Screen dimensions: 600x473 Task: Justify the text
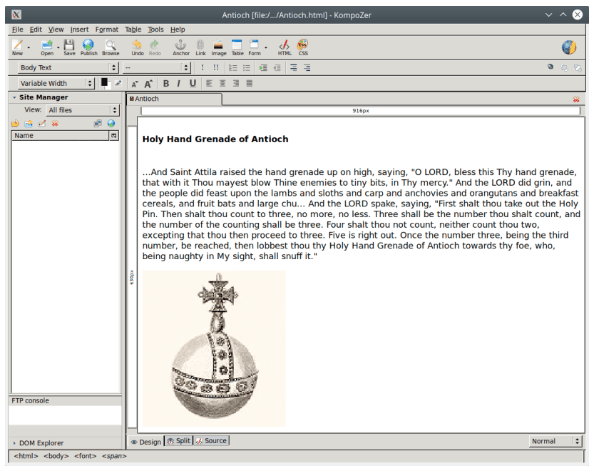(249, 83)
